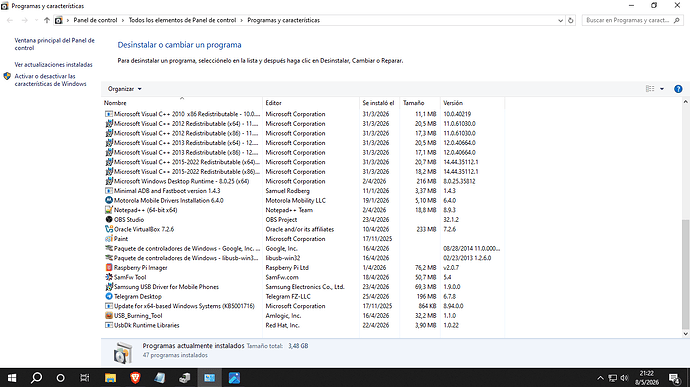Open Activar o desactivar características de Windows
690x387 pixels.
pyautogui.click(x=51, y=80)
